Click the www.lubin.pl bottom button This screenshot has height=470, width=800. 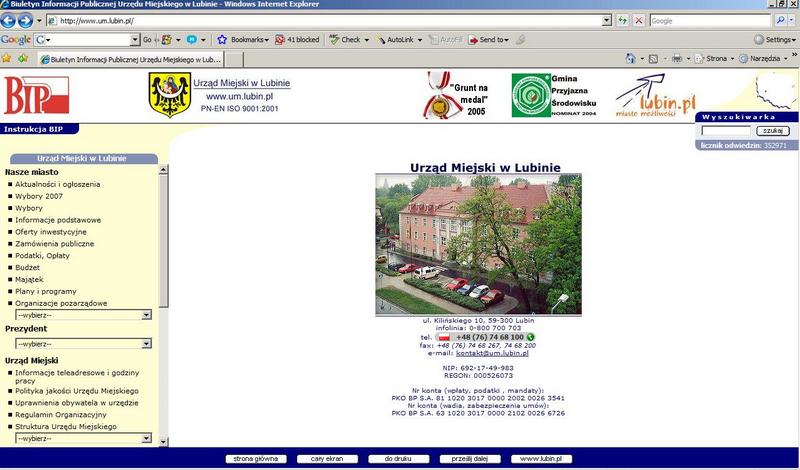point(541,459)
